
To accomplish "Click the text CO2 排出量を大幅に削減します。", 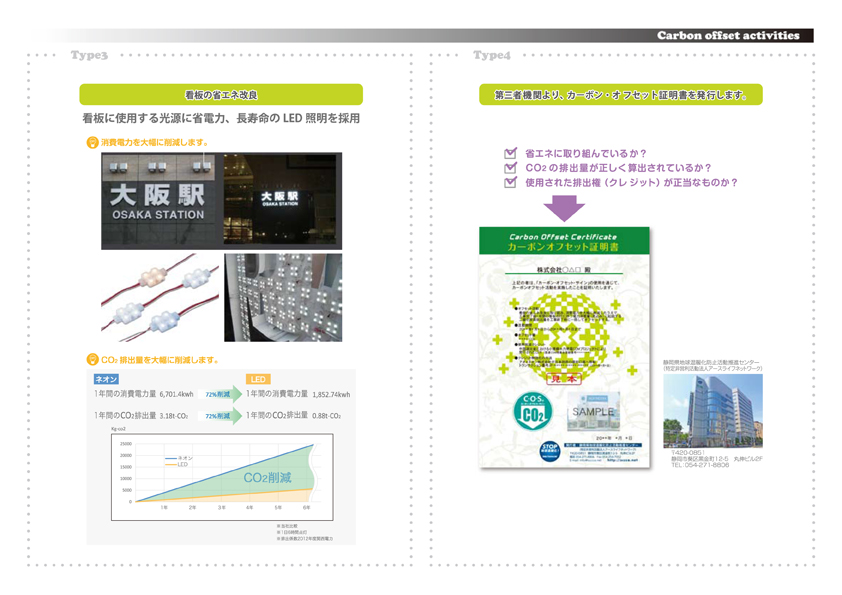I will (160, 360).
